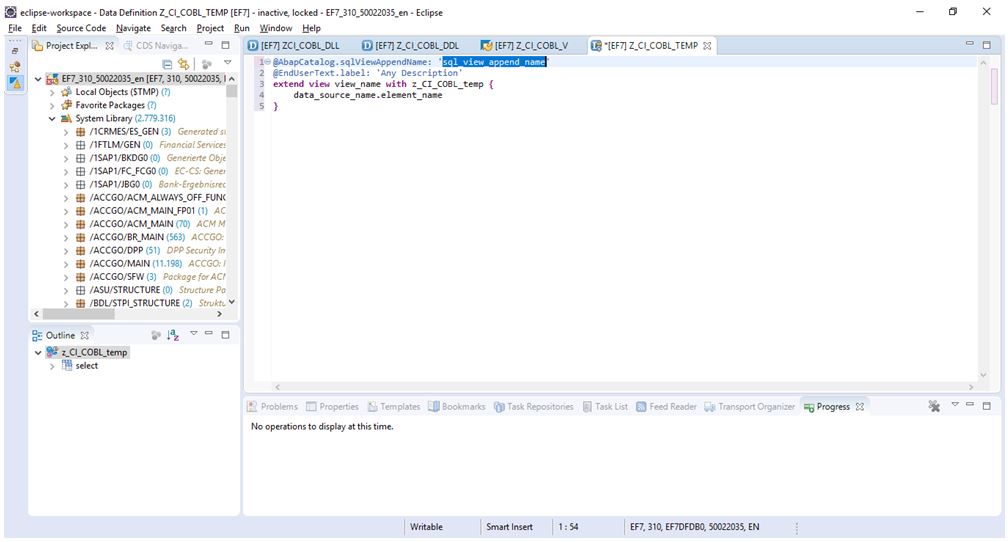Open the Task Repositories tab
This screenshot has width=1008, height=542.
tap(534, 407)
